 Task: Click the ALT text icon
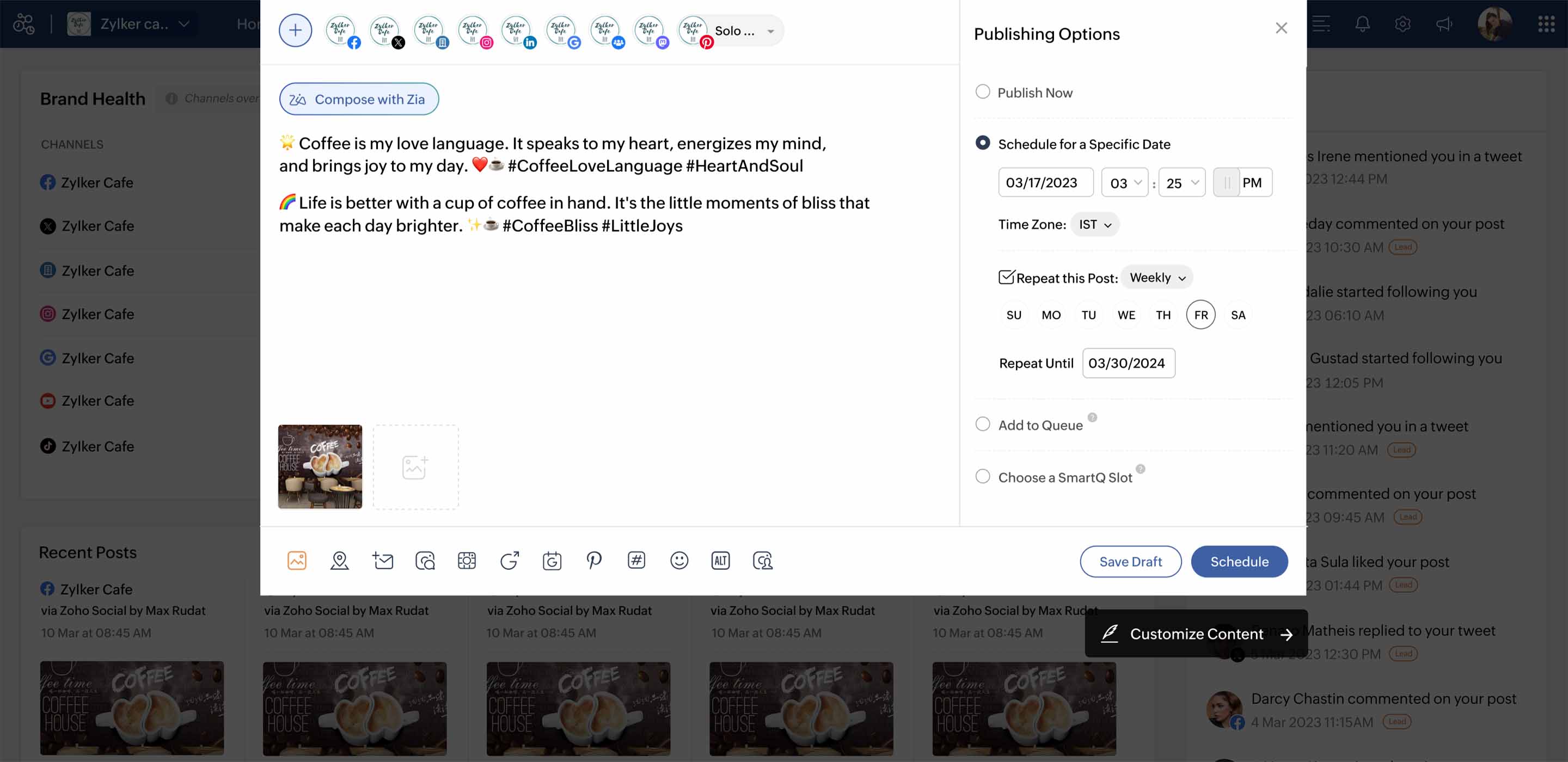click(720, 560)
